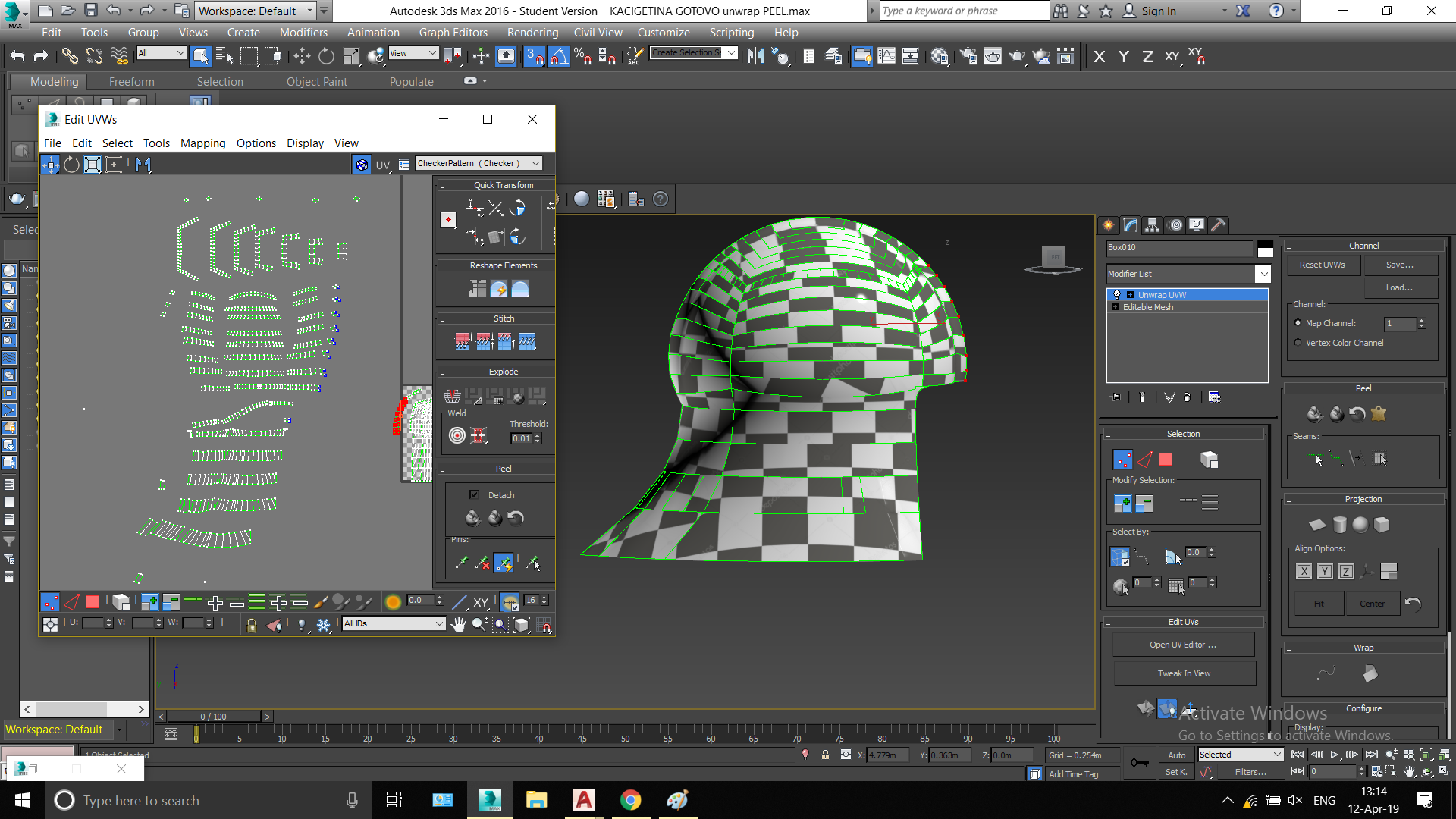Open the Workspace: Default dropdown

256,11
